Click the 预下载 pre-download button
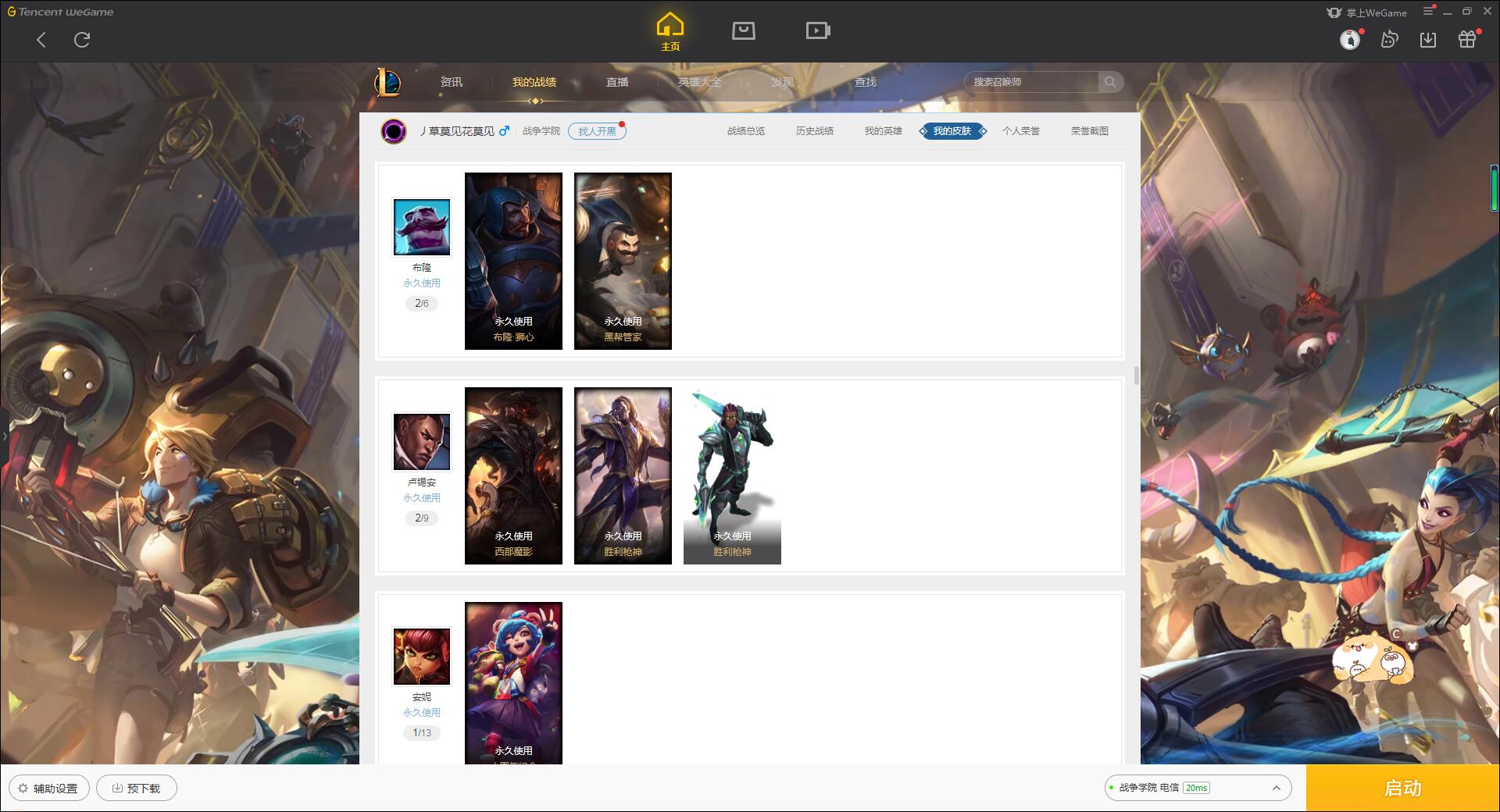The width and height of the screenshot is (1500, 812). [x=137, y=788]
